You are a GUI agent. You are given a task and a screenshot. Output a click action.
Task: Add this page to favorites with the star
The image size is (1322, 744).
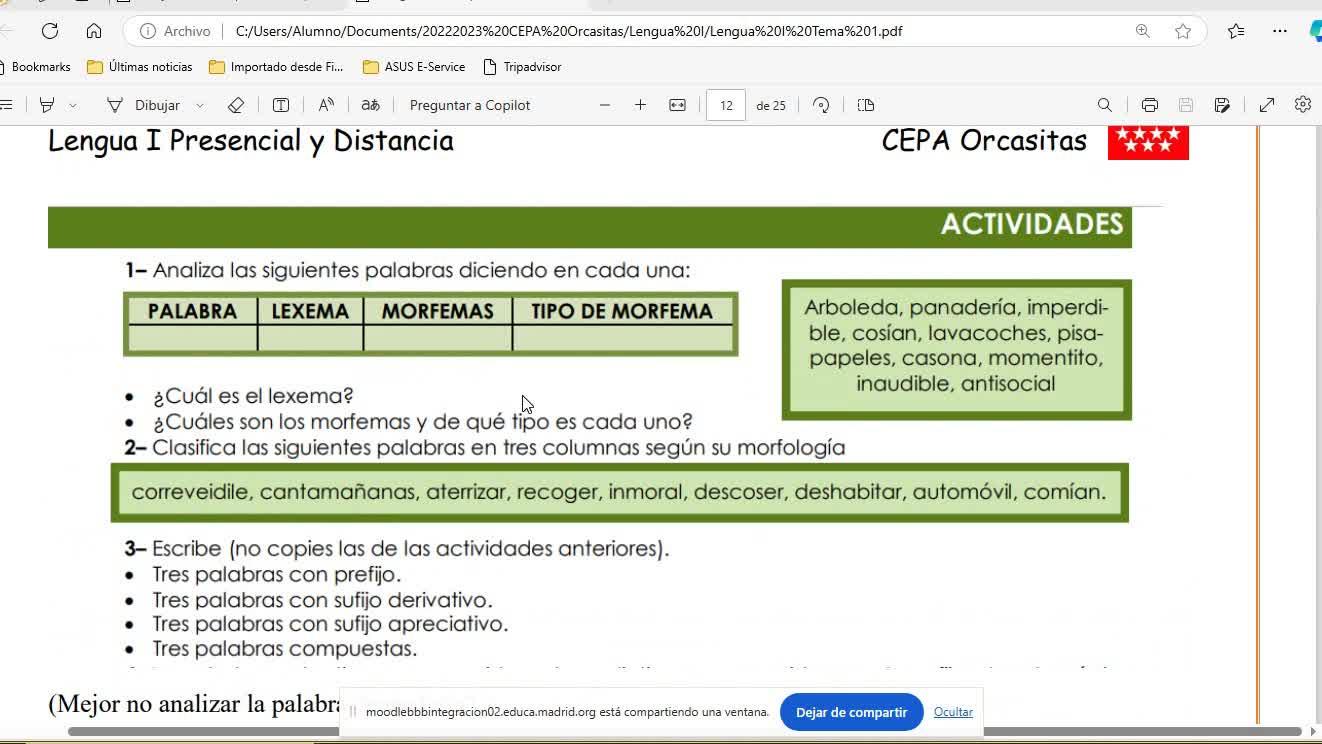coord(1183,31)
